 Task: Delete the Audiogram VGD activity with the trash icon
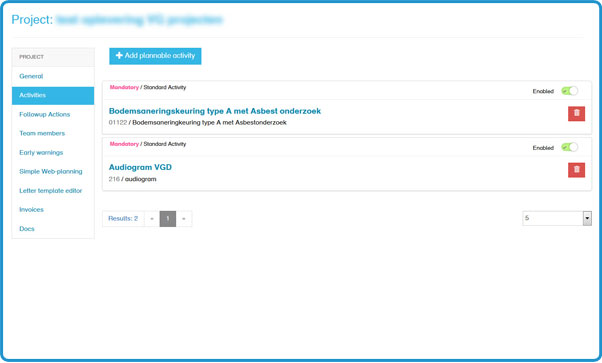point(576,170)
